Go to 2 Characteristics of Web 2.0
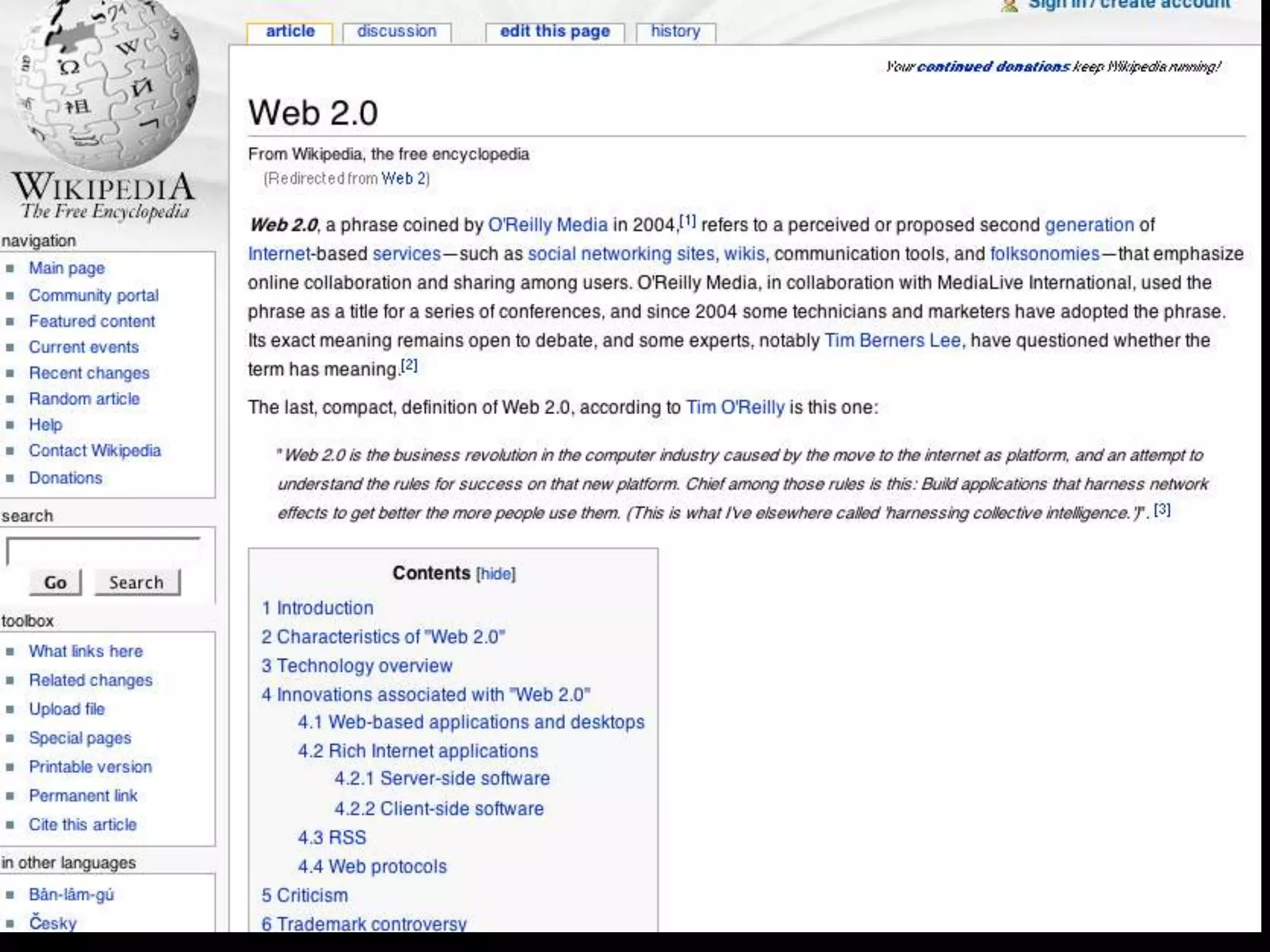This screenshot has height=952, width=1270. click(x=383, y=637)
